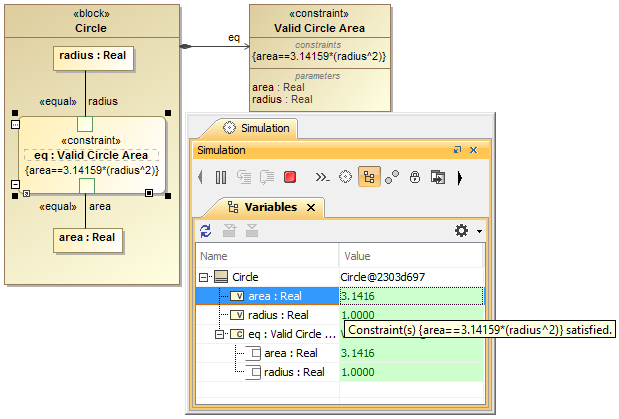Collapse the eq : Valid Circle node
The width and height of the screenshot is (619, 419).
pos(220,334)
